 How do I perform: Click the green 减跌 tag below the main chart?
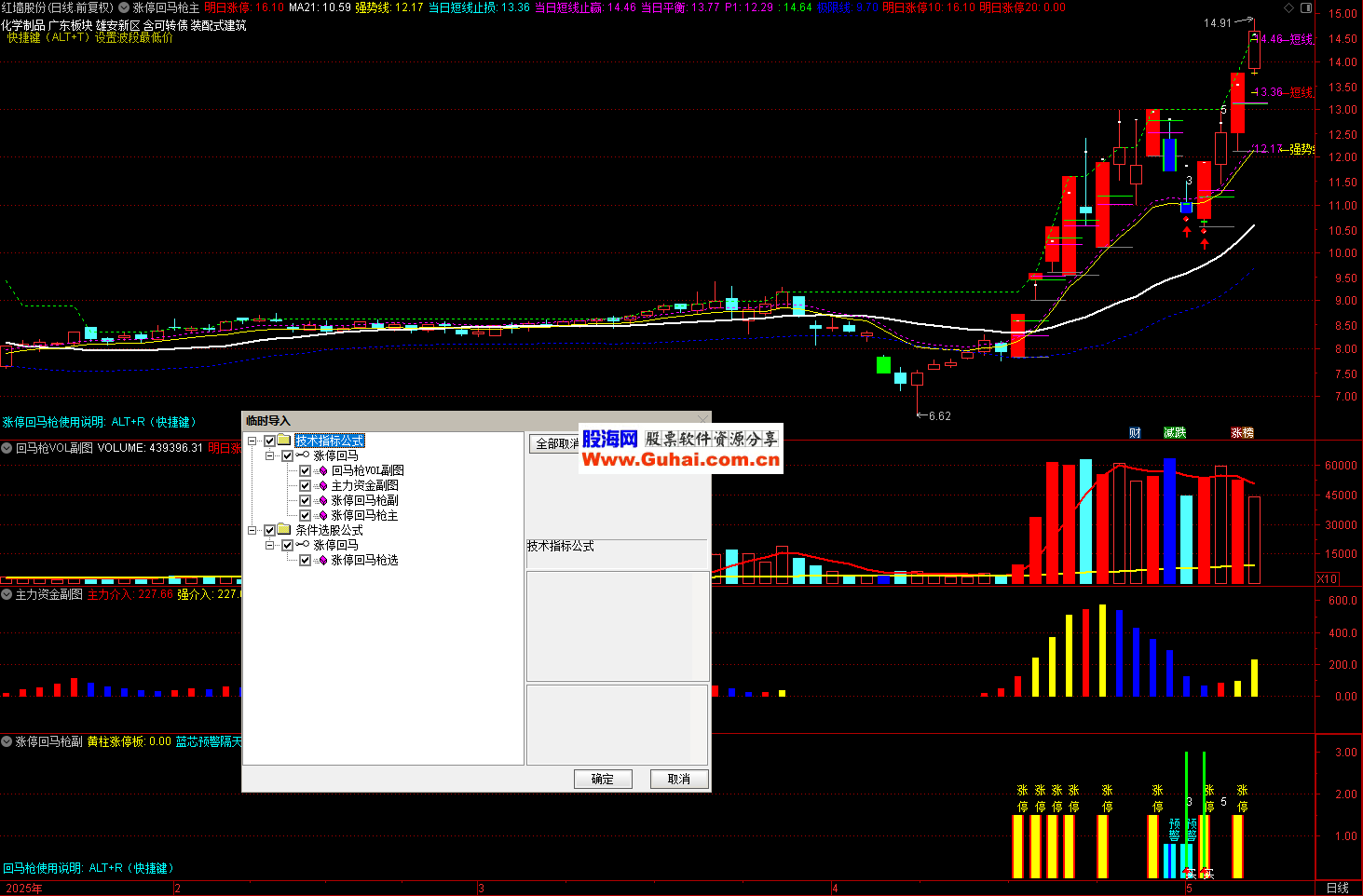(1175, 433)
